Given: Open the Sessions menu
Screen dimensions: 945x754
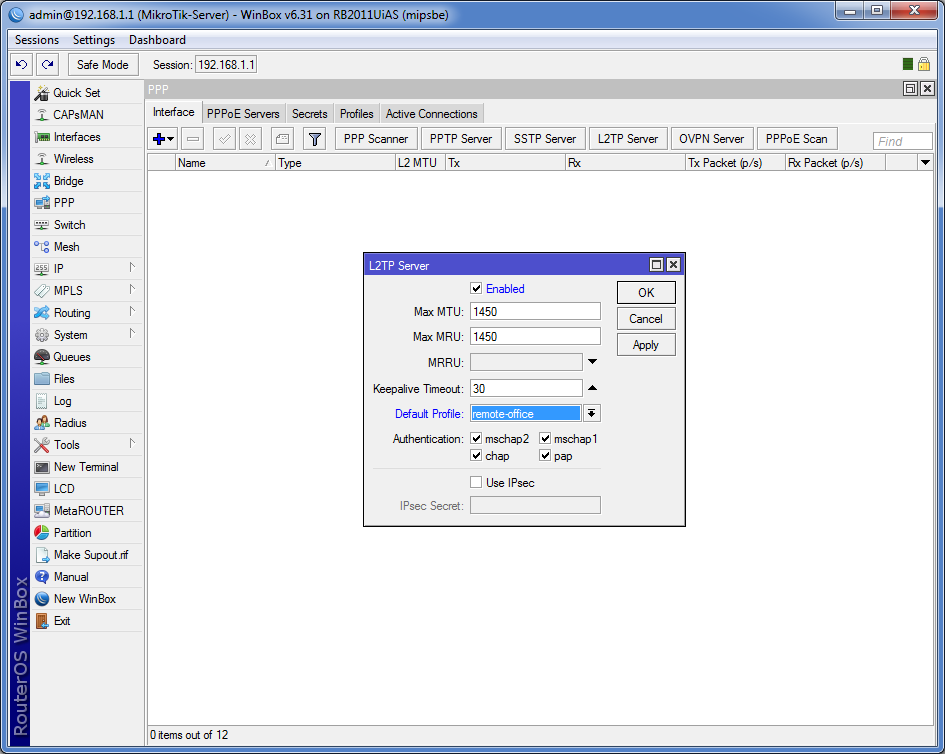Looking at the screenshot, I should pos(37,40).
